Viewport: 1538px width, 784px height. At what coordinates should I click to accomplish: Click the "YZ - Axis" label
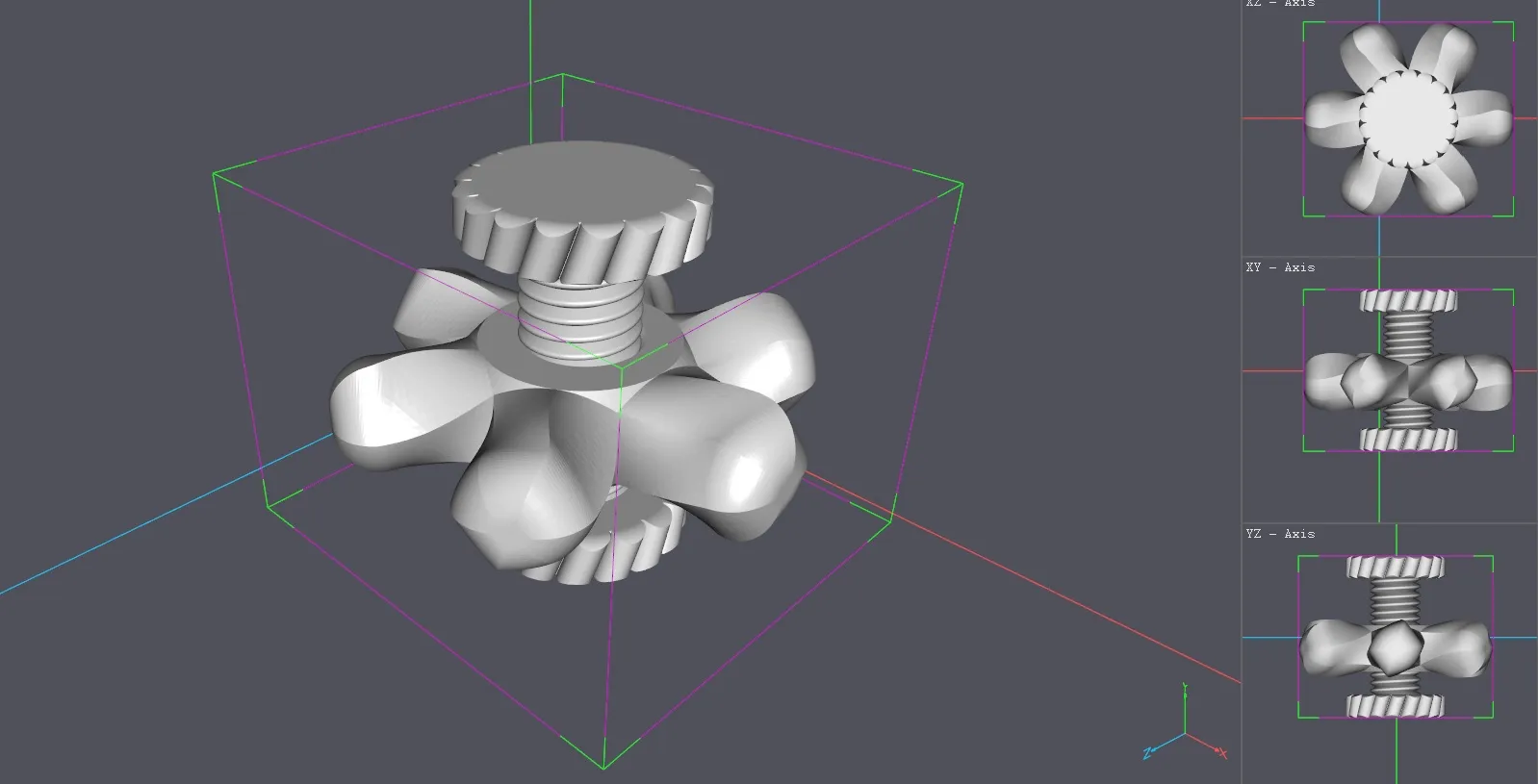(1280, 534)
